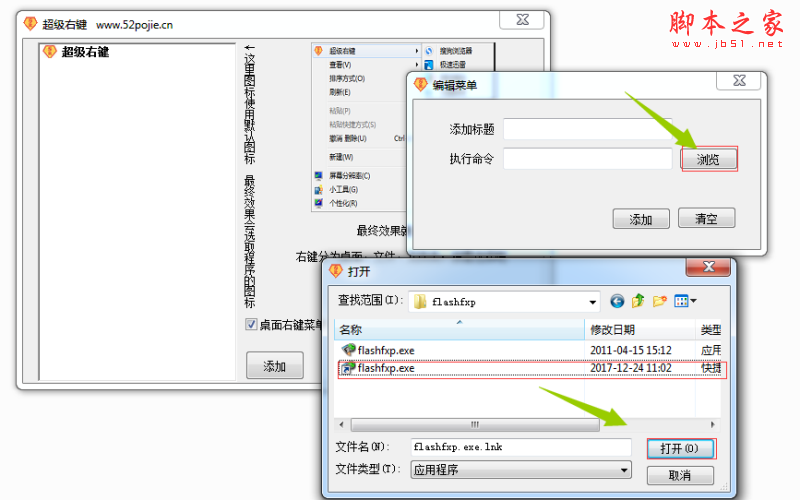Select 超级右键 tree item in left panel
800x500 pixels.
coord(85,52)
